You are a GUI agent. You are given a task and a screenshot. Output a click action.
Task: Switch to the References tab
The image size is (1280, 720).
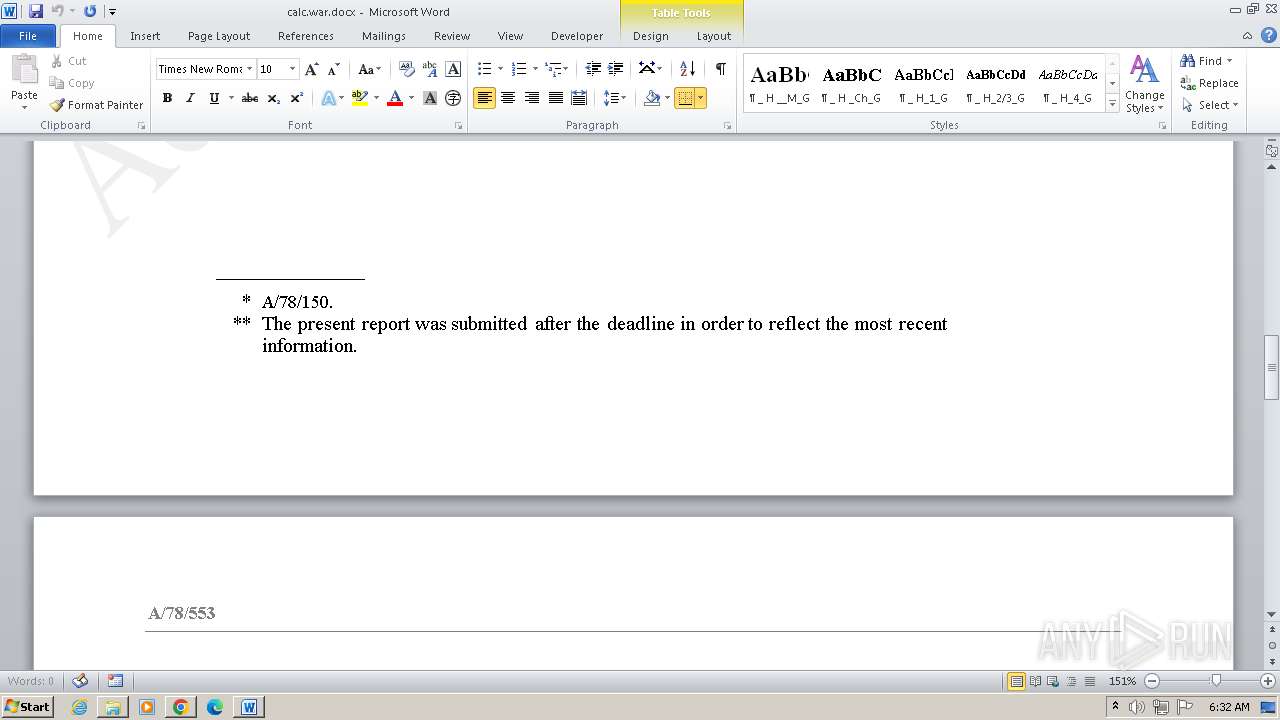click(306, 36)
